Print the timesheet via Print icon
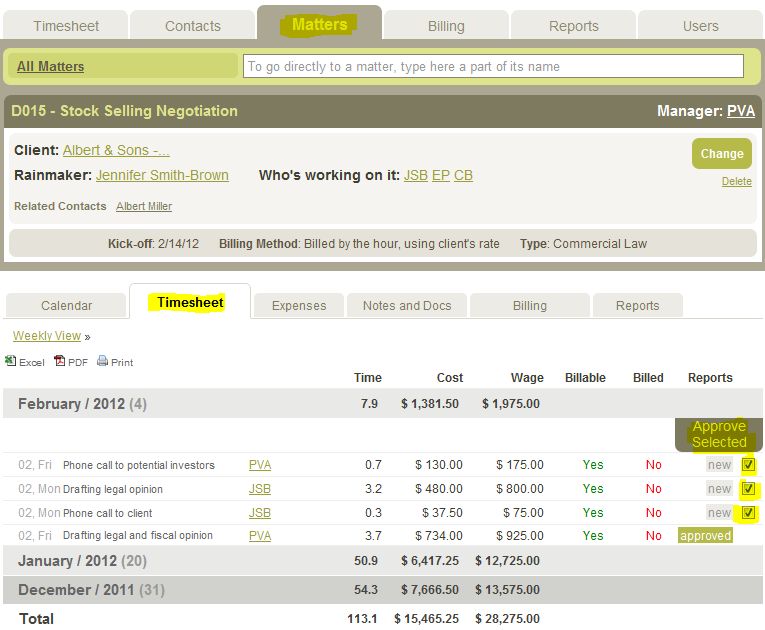 click(103, 362)
